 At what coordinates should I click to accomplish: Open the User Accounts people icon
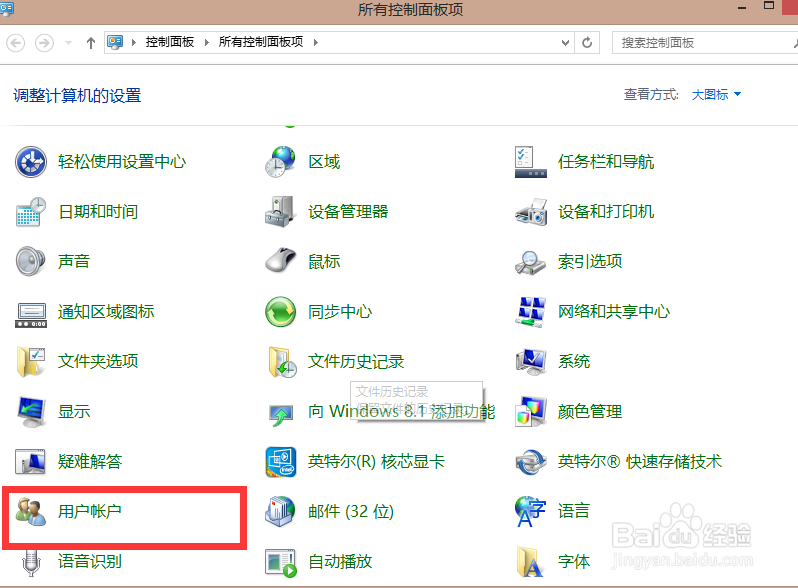coord(31,512)
